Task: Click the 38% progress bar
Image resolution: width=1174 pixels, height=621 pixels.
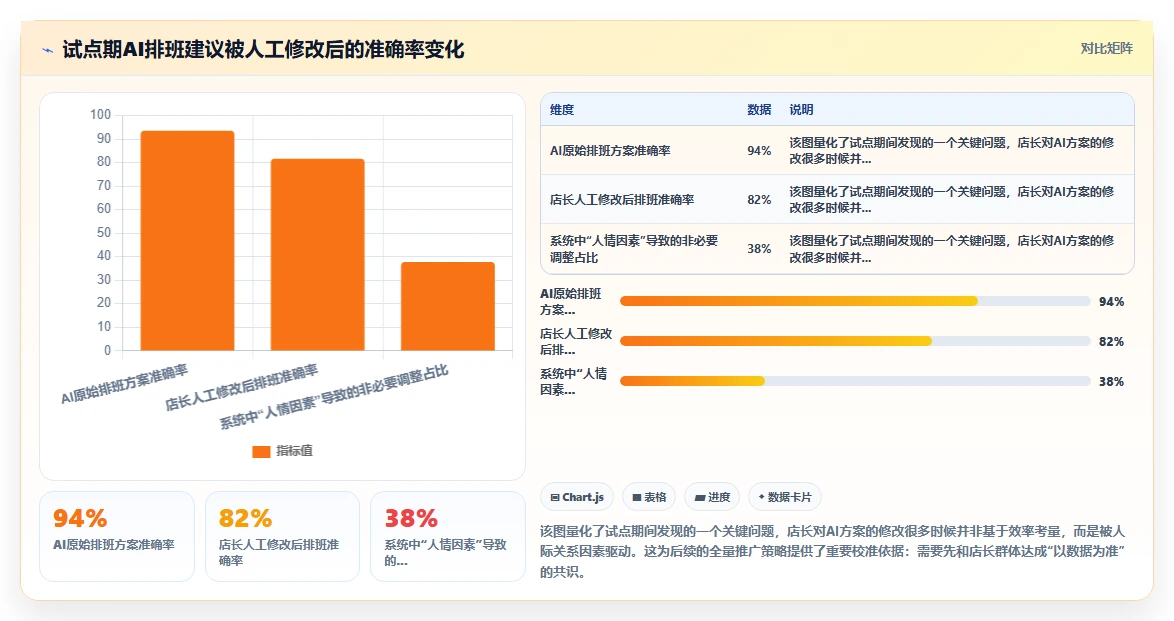Action: click(x=855, y=381)
